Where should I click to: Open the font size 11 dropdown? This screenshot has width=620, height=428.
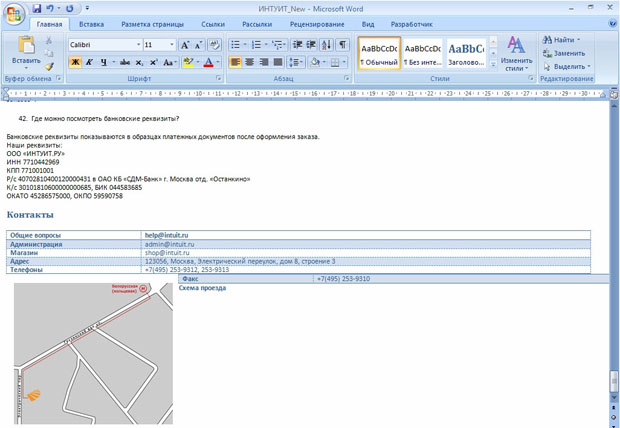pyautogui.click(x=172, y=45)
